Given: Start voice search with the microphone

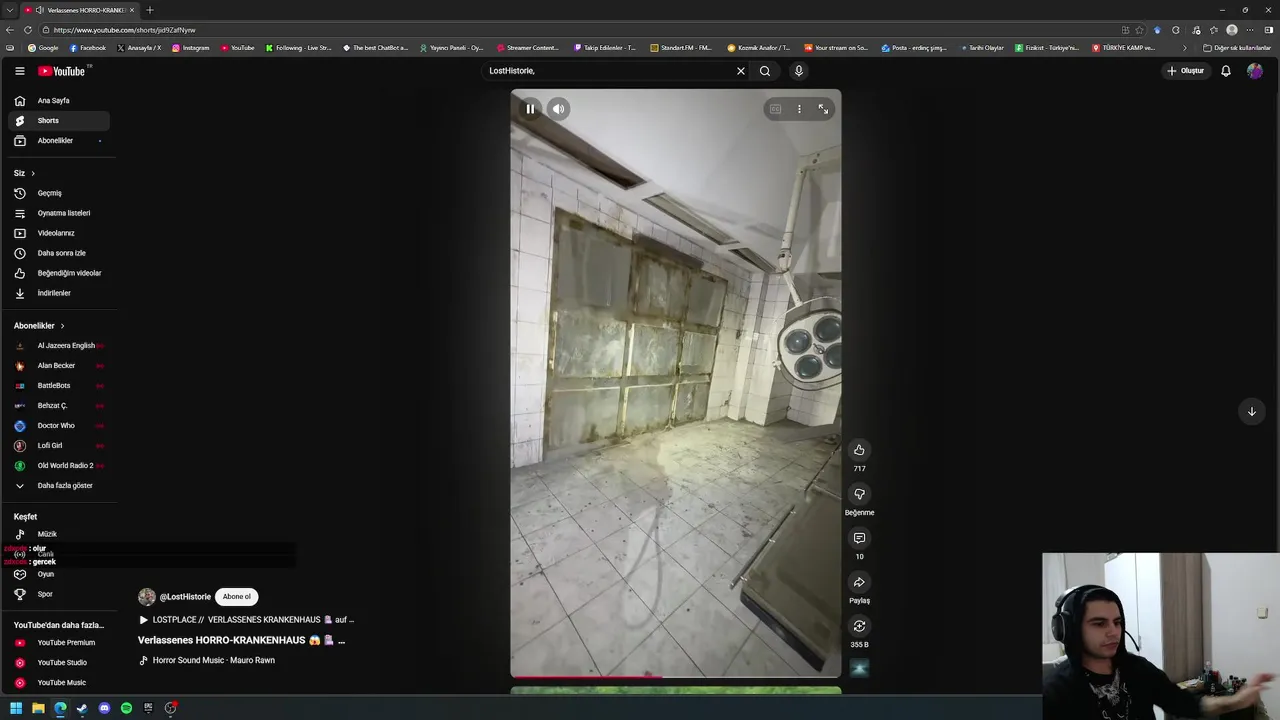Looking at the screenshot, I should click(798, 71).
